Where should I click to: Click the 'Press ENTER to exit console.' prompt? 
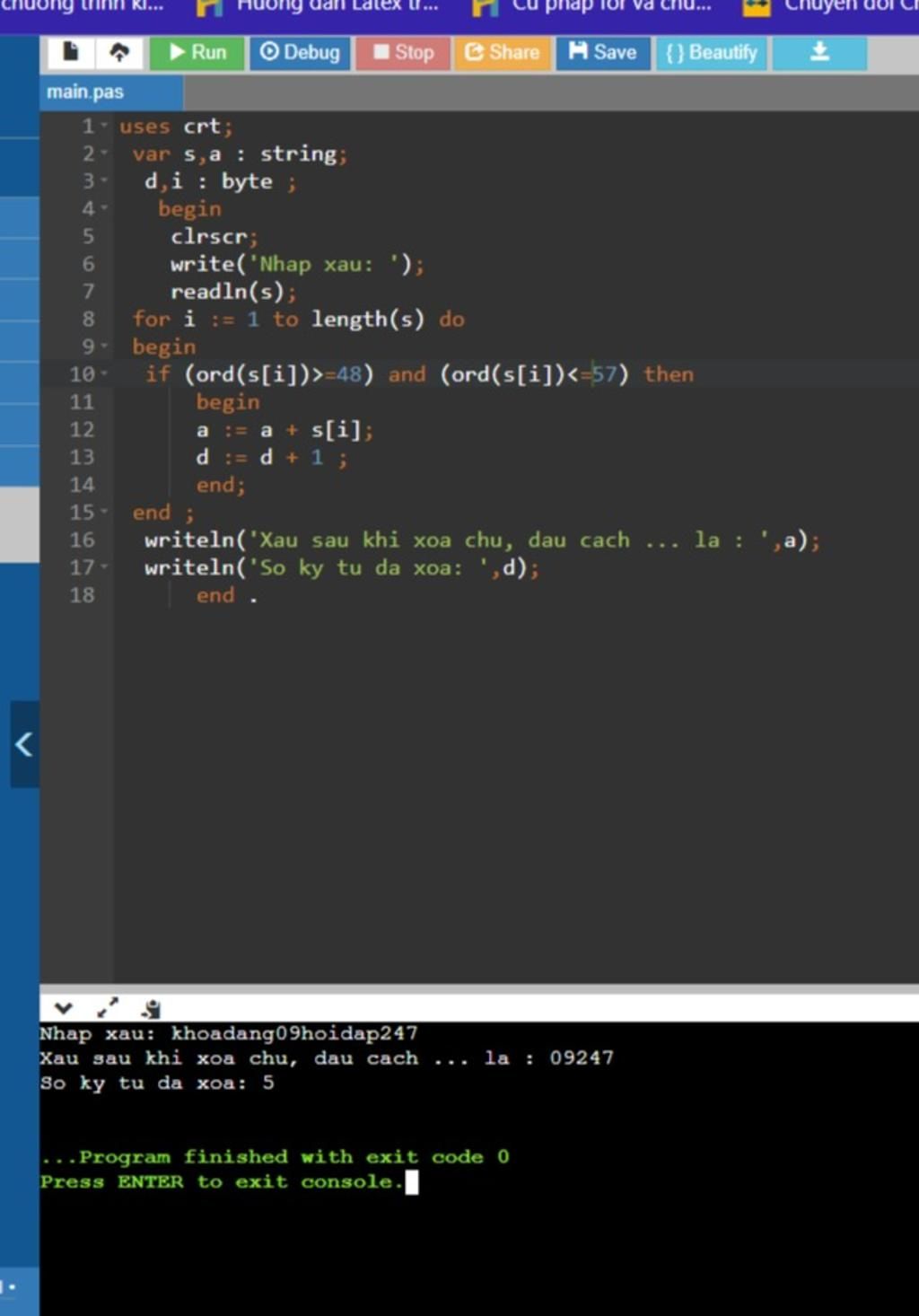tap(222, 1182)
